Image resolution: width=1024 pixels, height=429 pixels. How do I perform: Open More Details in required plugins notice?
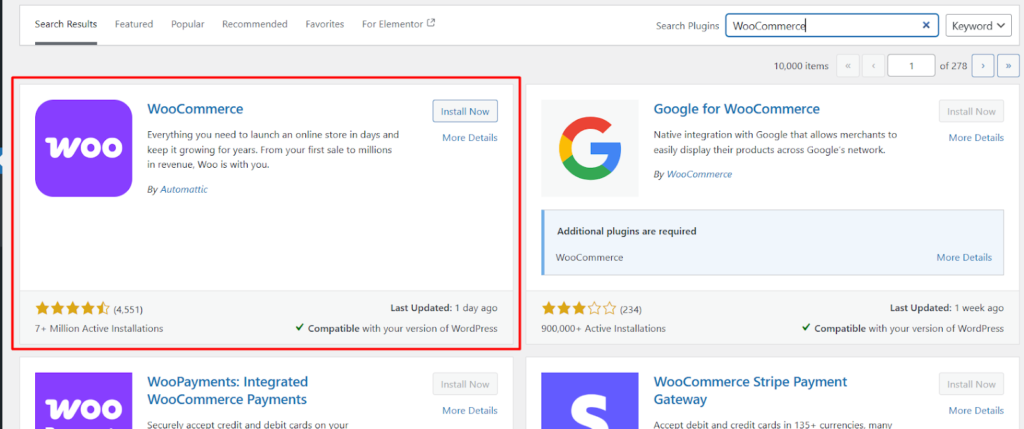pos(964,257)
